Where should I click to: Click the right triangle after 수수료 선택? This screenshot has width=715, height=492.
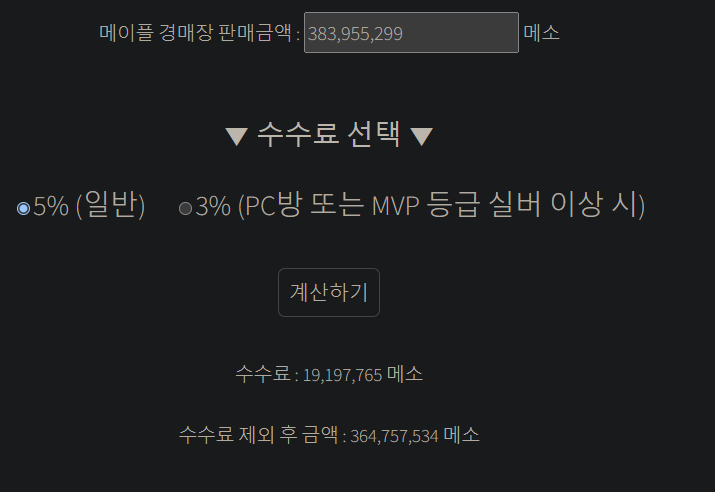(x=421, y=136)
